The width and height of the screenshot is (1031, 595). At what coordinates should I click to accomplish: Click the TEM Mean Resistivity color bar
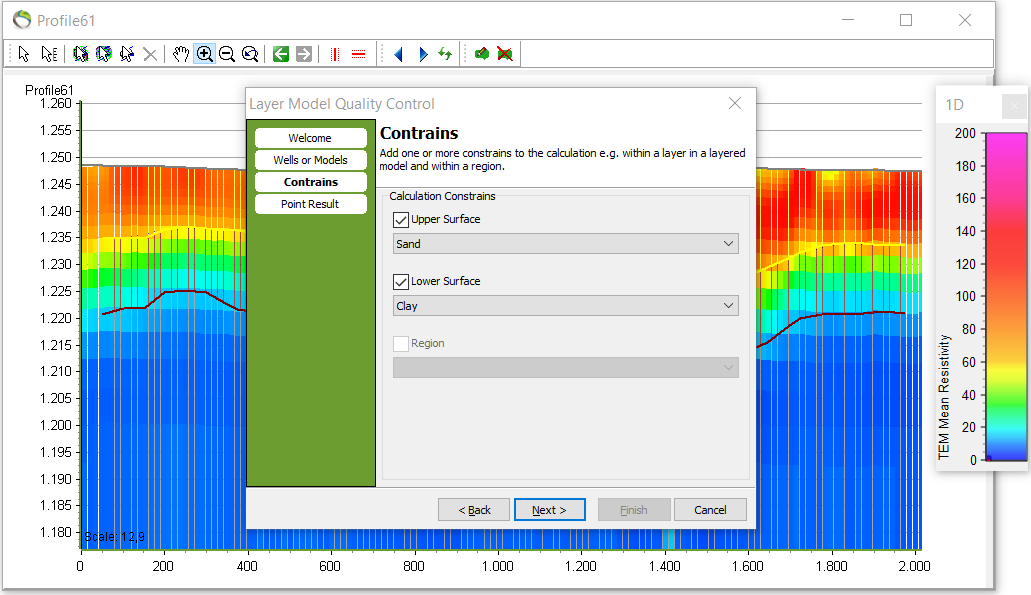pyautogui.click(x=1005, y=297)
